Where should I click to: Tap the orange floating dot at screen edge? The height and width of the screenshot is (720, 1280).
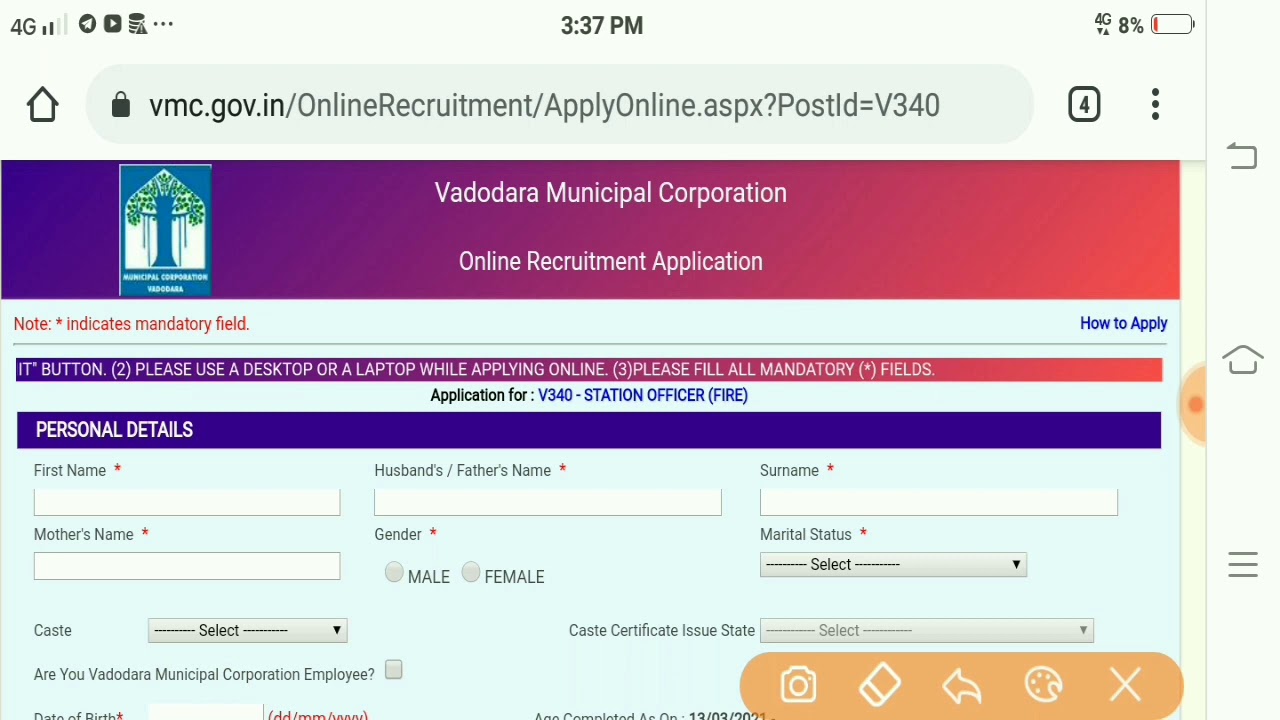(x=1193, y=404)
